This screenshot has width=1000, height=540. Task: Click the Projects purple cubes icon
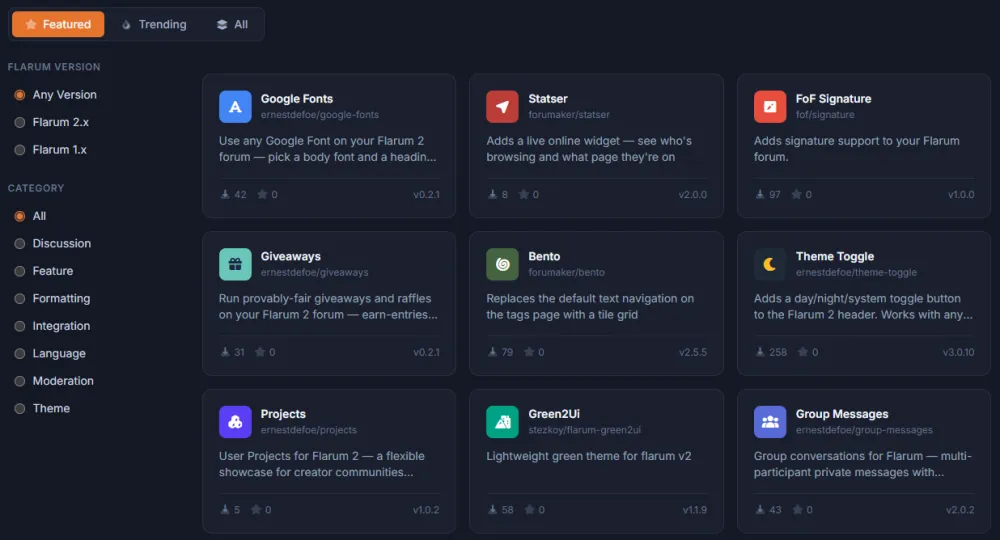(x=235, y=421)
